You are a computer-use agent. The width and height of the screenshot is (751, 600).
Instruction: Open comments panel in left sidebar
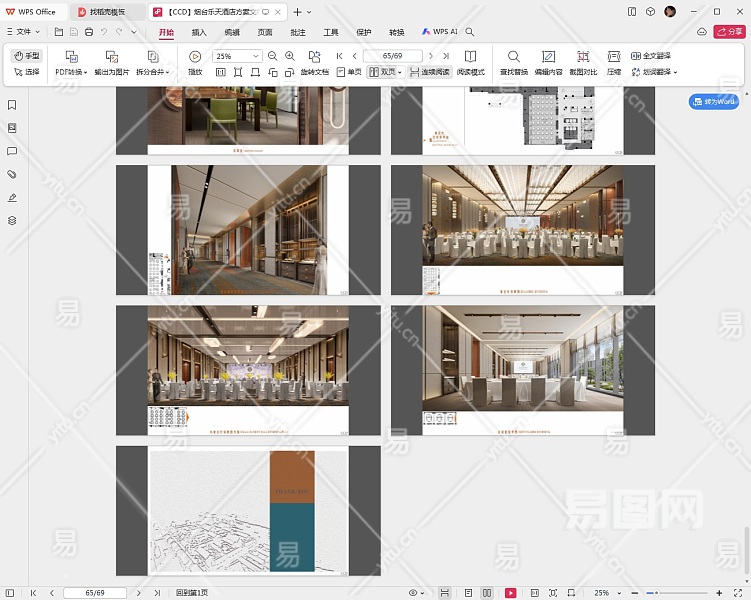point(12,151)
